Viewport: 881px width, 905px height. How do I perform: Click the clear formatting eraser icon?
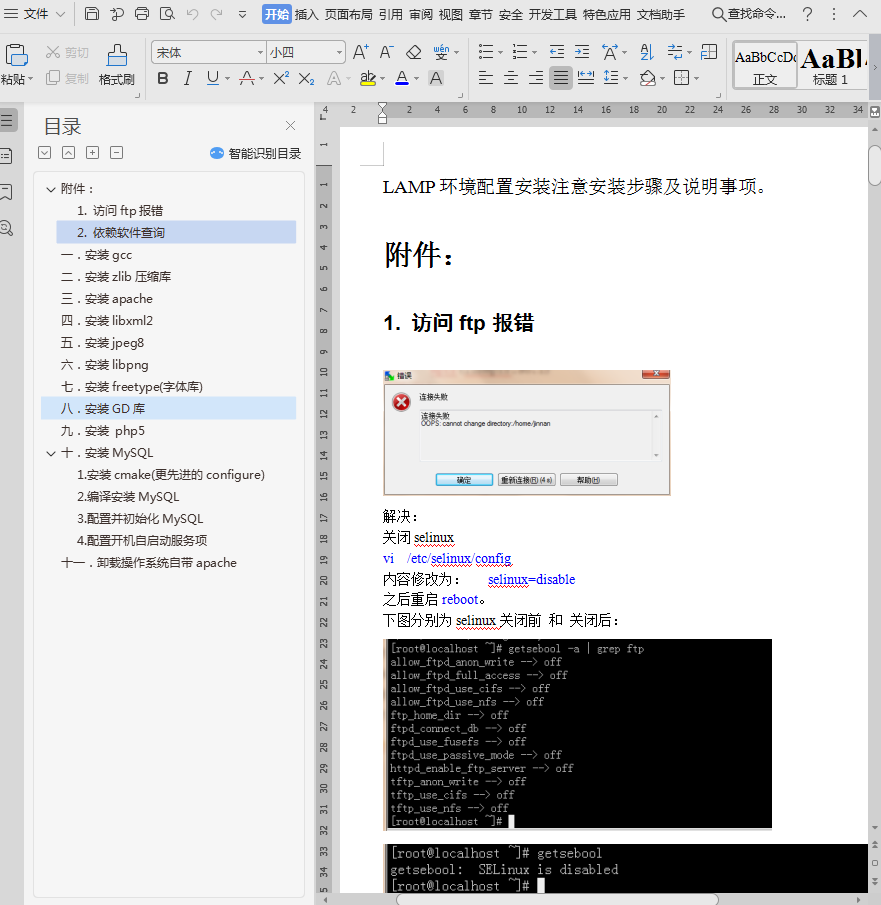[414, 52]
